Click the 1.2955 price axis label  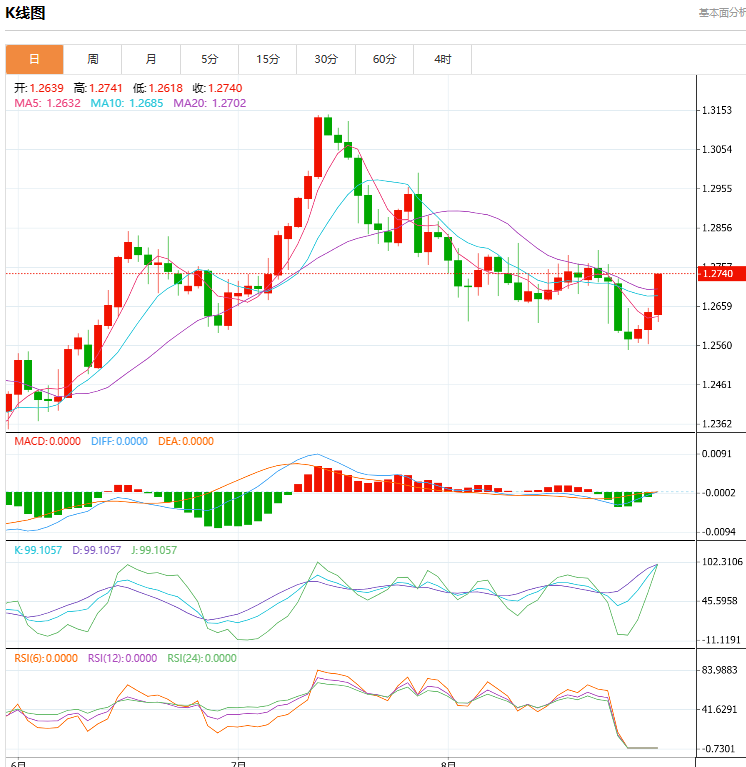[x=717, y=188]
